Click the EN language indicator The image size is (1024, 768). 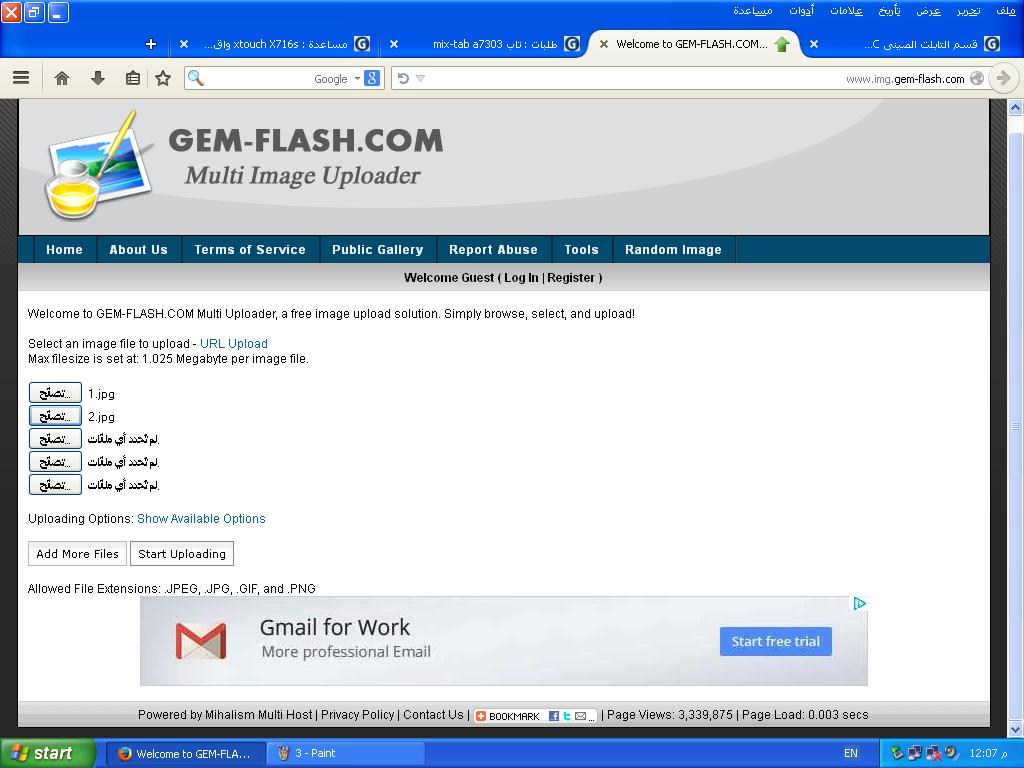[851, 753]
